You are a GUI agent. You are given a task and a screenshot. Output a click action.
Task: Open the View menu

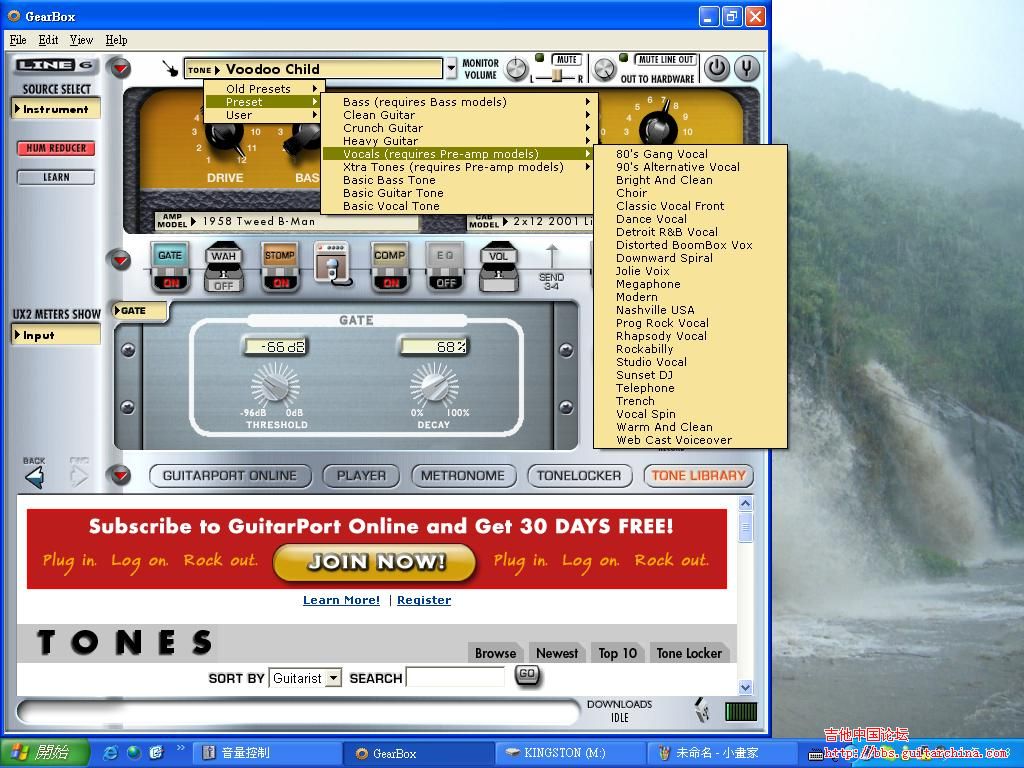[81, 40]
